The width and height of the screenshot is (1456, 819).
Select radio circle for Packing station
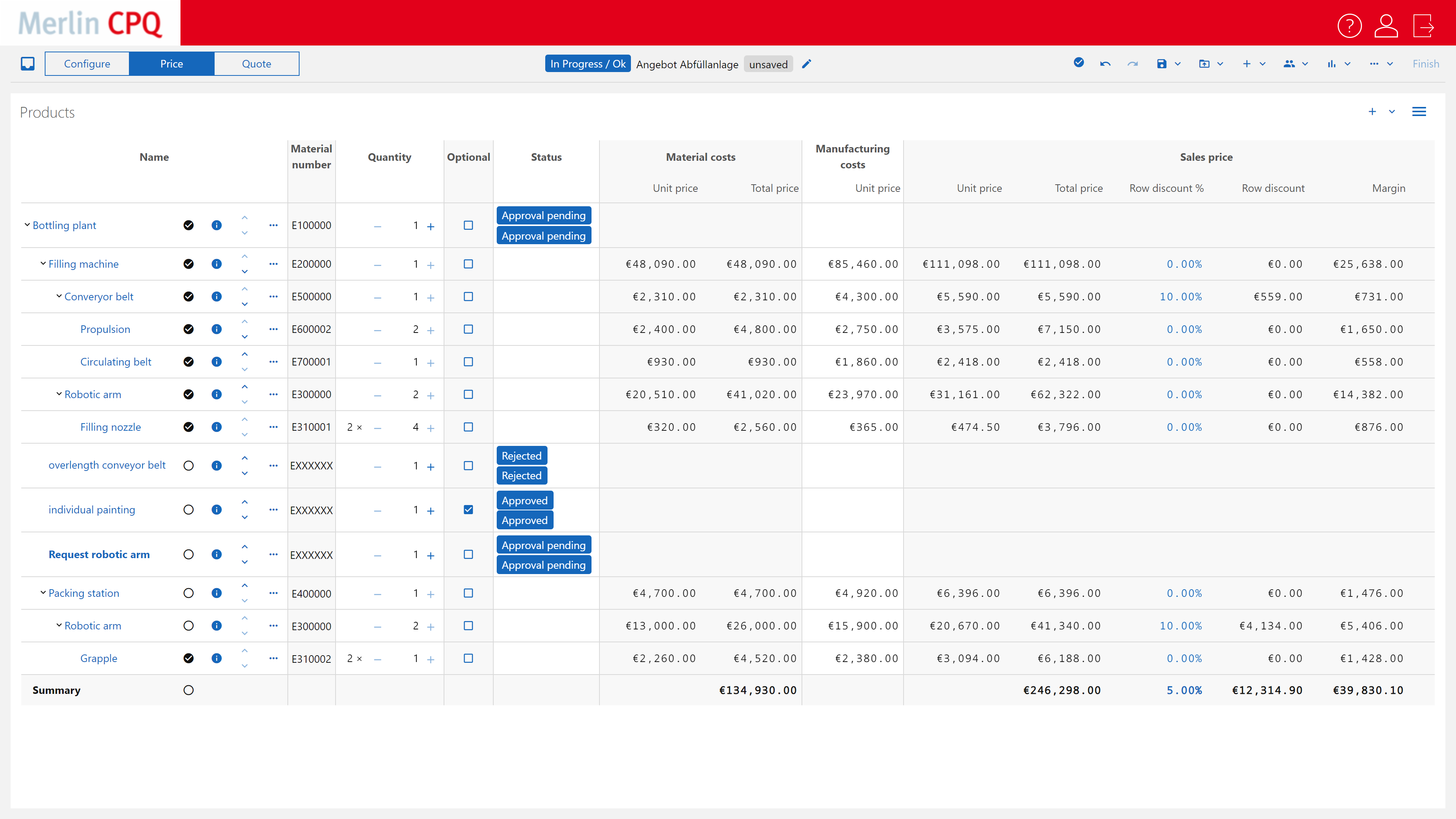pyautogui.click(x=189, y=593)
